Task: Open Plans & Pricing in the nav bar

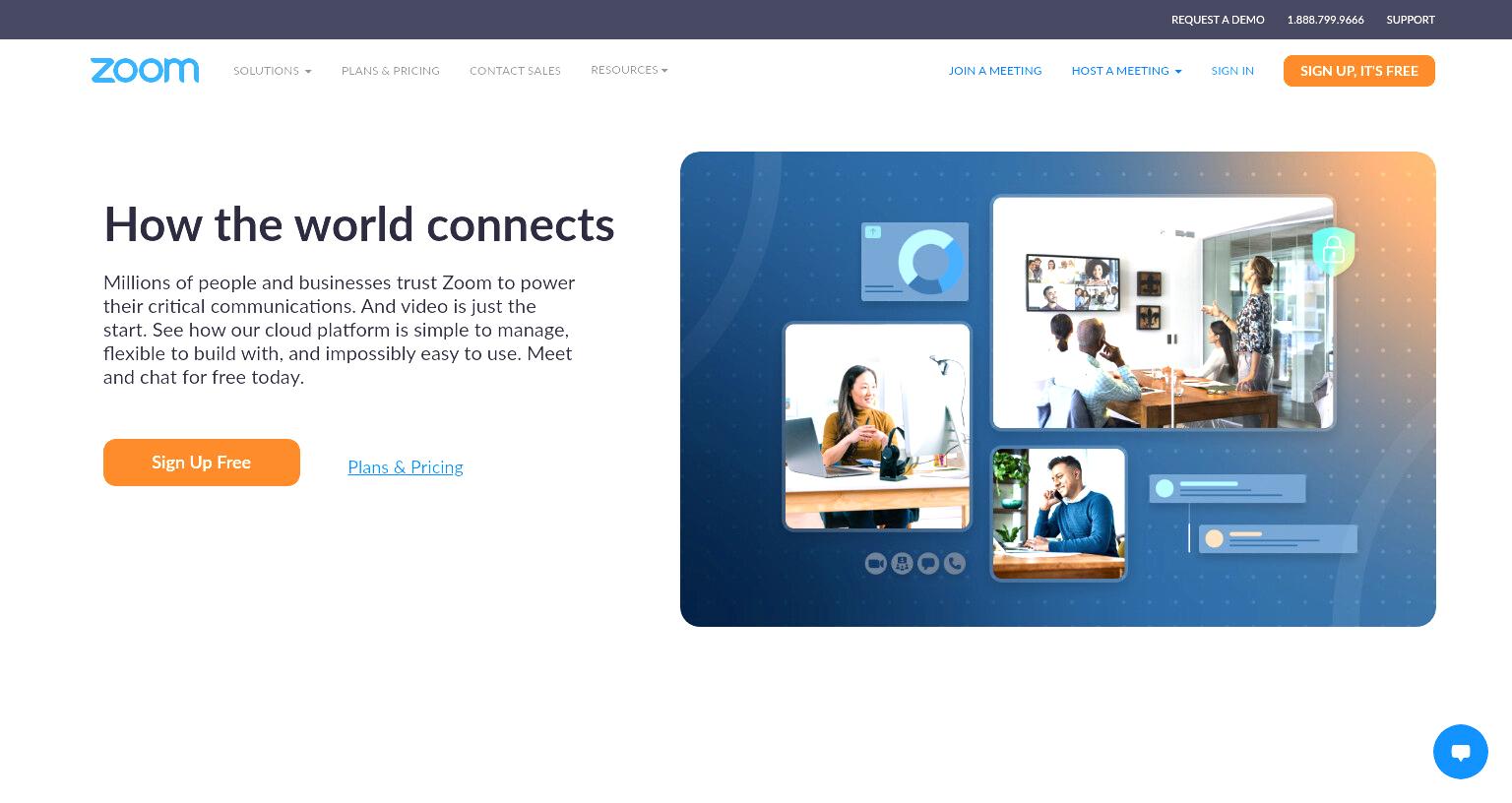Action: point(391,71)
